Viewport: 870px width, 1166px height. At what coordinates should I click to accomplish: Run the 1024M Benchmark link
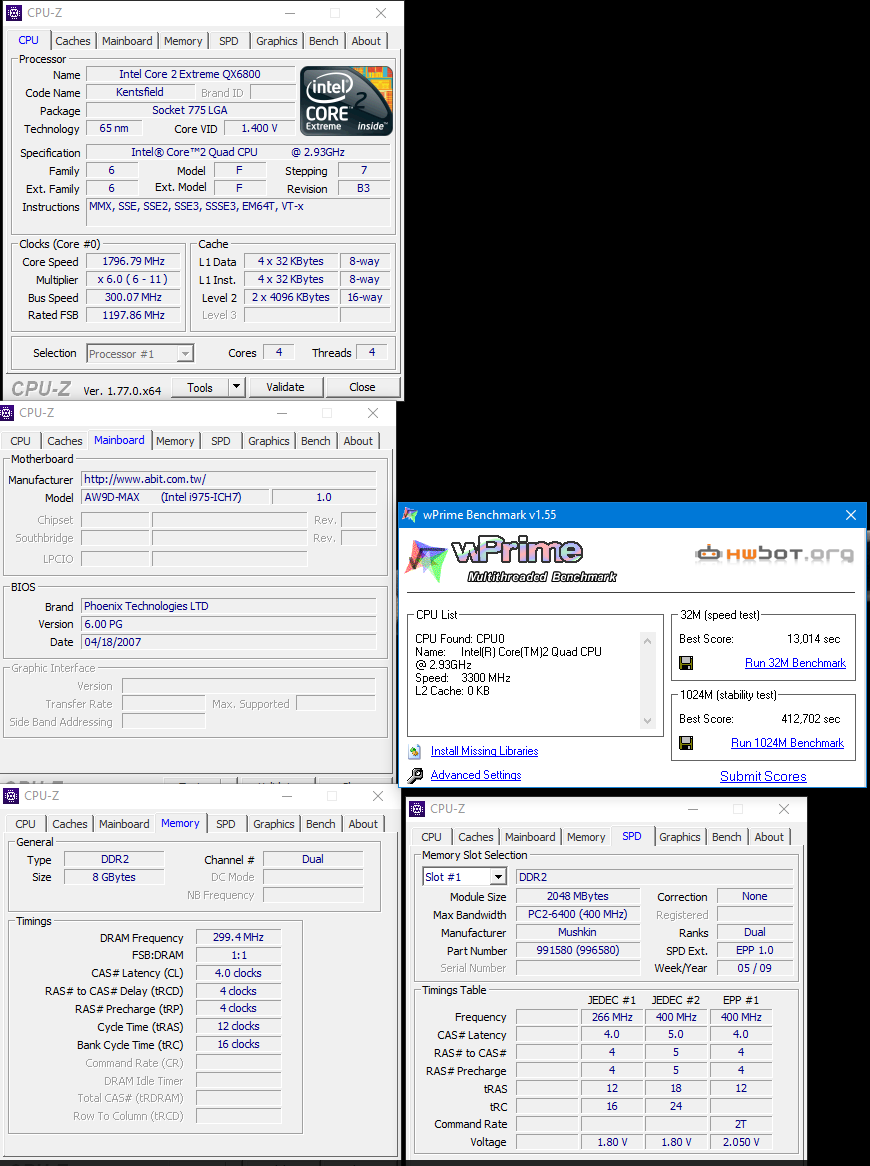click(787, 743)
